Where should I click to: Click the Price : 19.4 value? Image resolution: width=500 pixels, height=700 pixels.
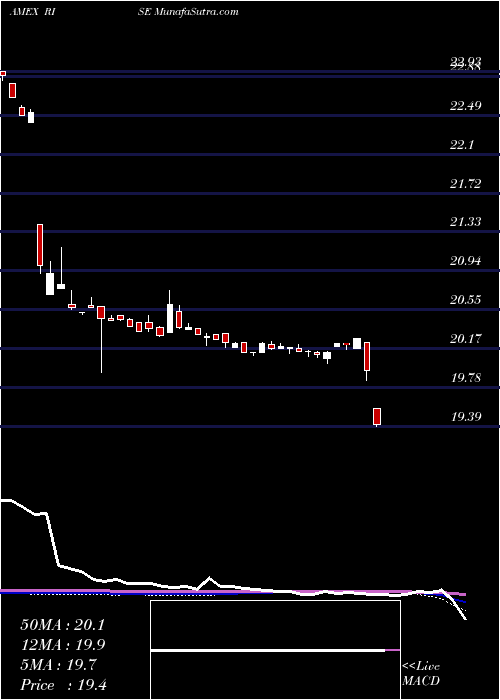point(62,685)
